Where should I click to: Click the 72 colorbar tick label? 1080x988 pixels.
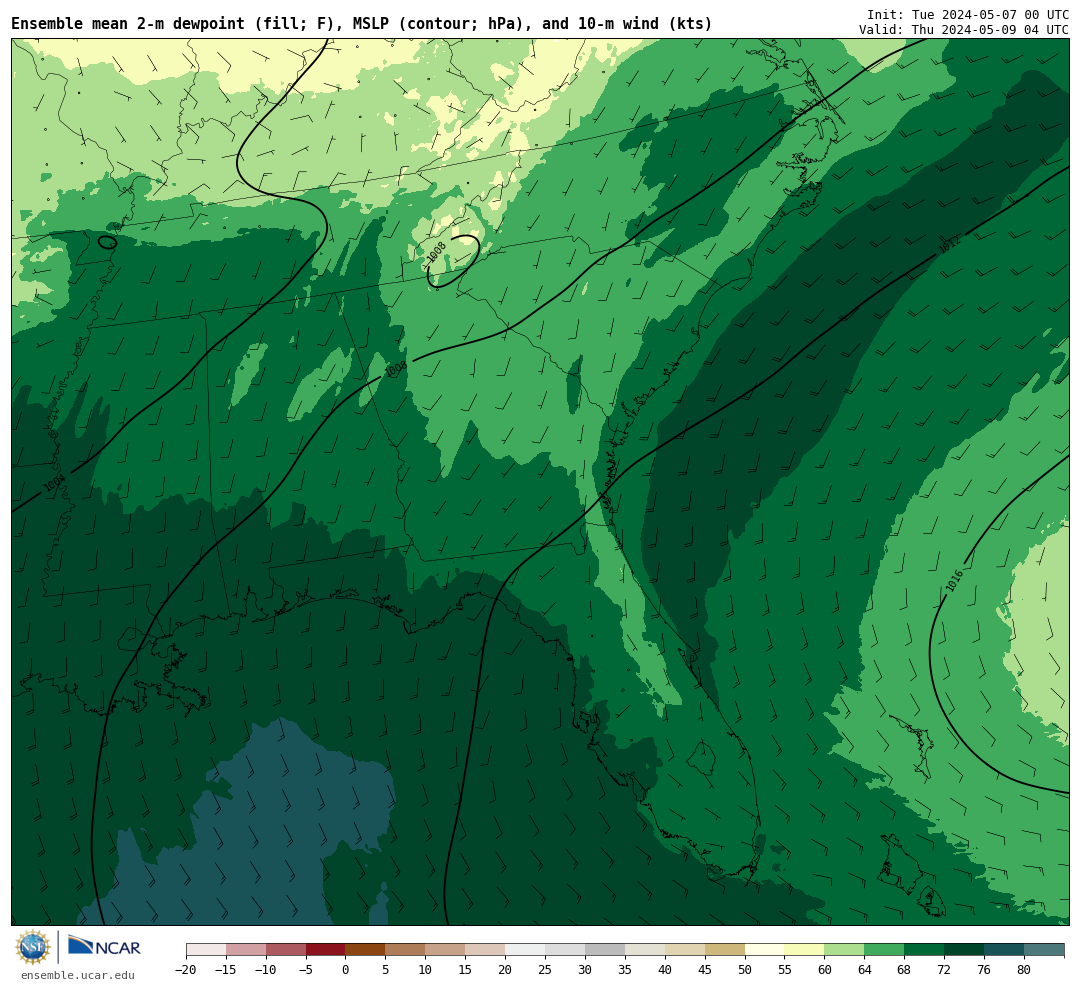(x=945, y=970)
